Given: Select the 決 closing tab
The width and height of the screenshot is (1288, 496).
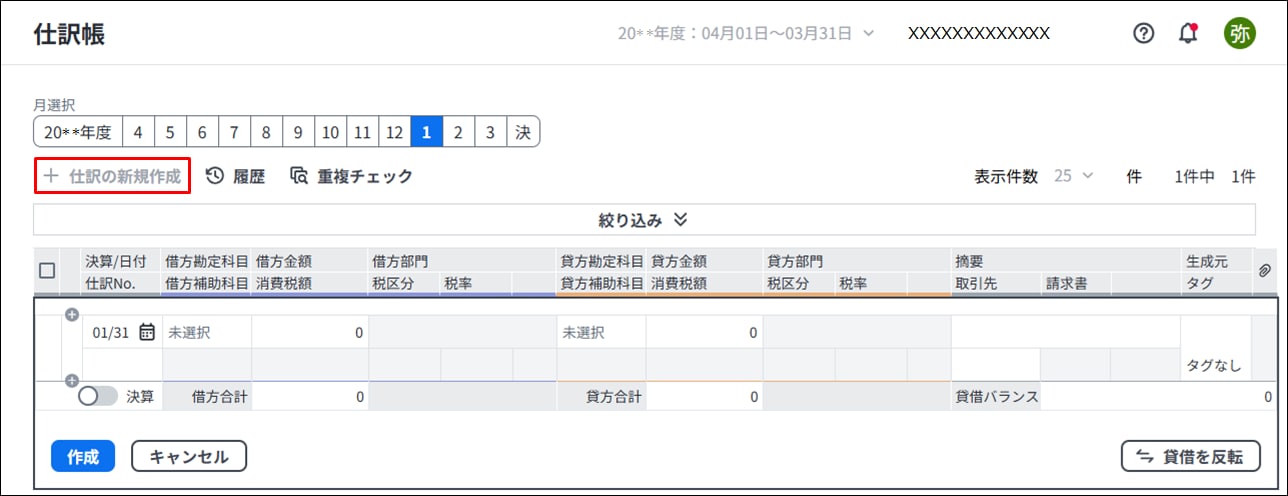Looking at the screenshot, I should tap(523, 132).
